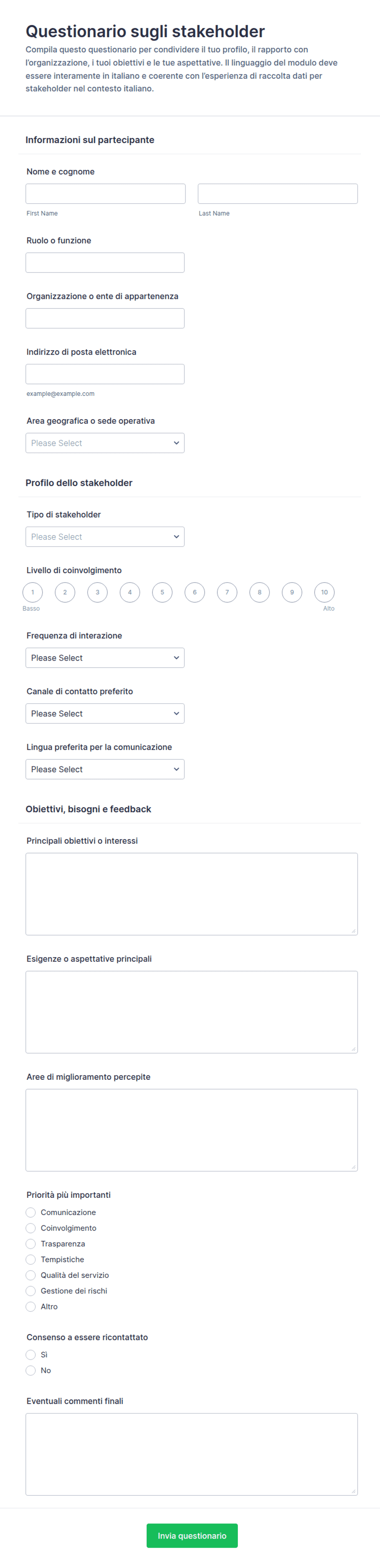Click the Principali obiettivi o interessi text area
This screenshot has width=380, height=1568.
click(x=192, y=893)
